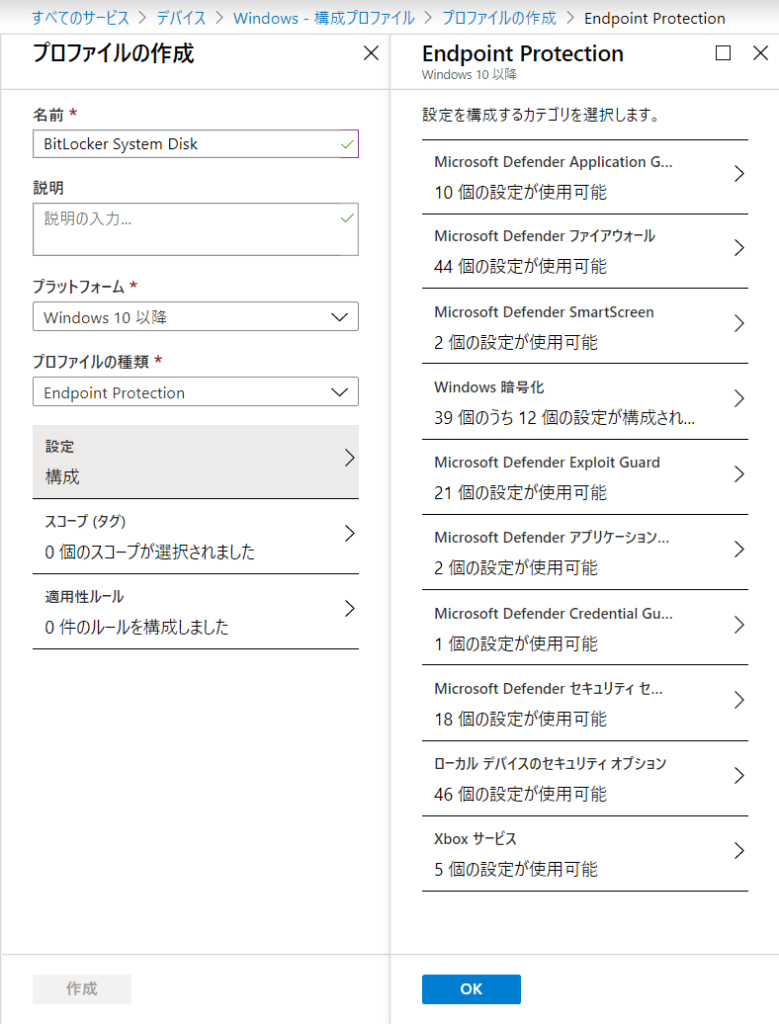
Task: Click the 説明 description text box
Action: click(195, 229)
